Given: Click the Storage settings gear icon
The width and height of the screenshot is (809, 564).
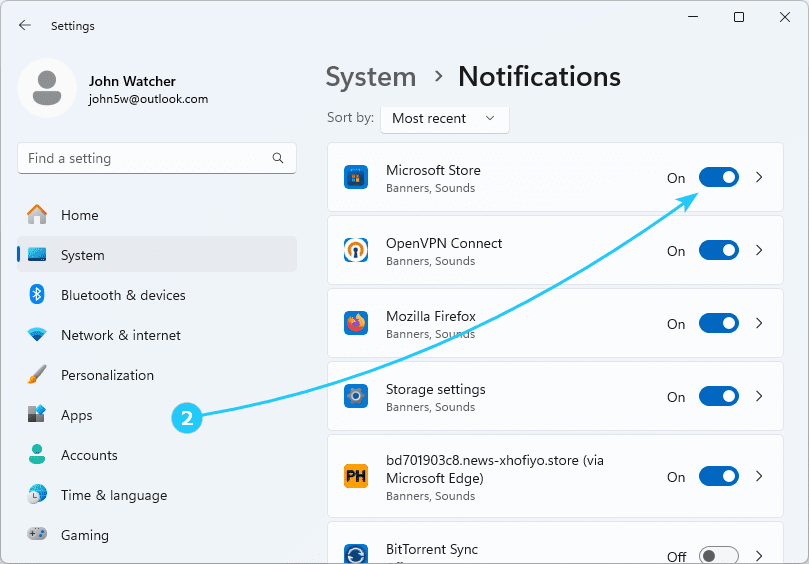Looking at the screenshot, I should click(356, 396).
